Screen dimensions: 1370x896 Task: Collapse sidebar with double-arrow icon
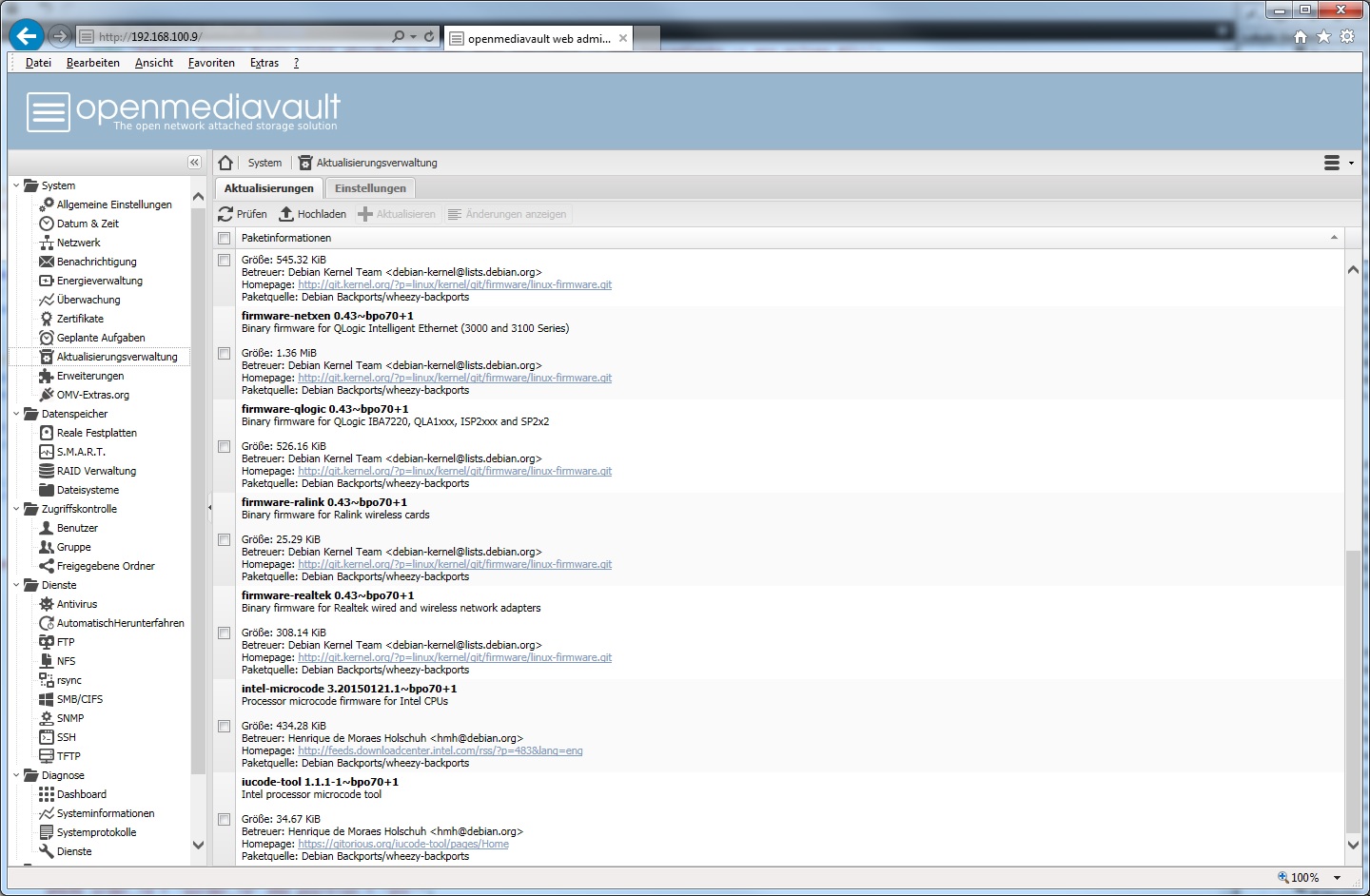point(194,163)
